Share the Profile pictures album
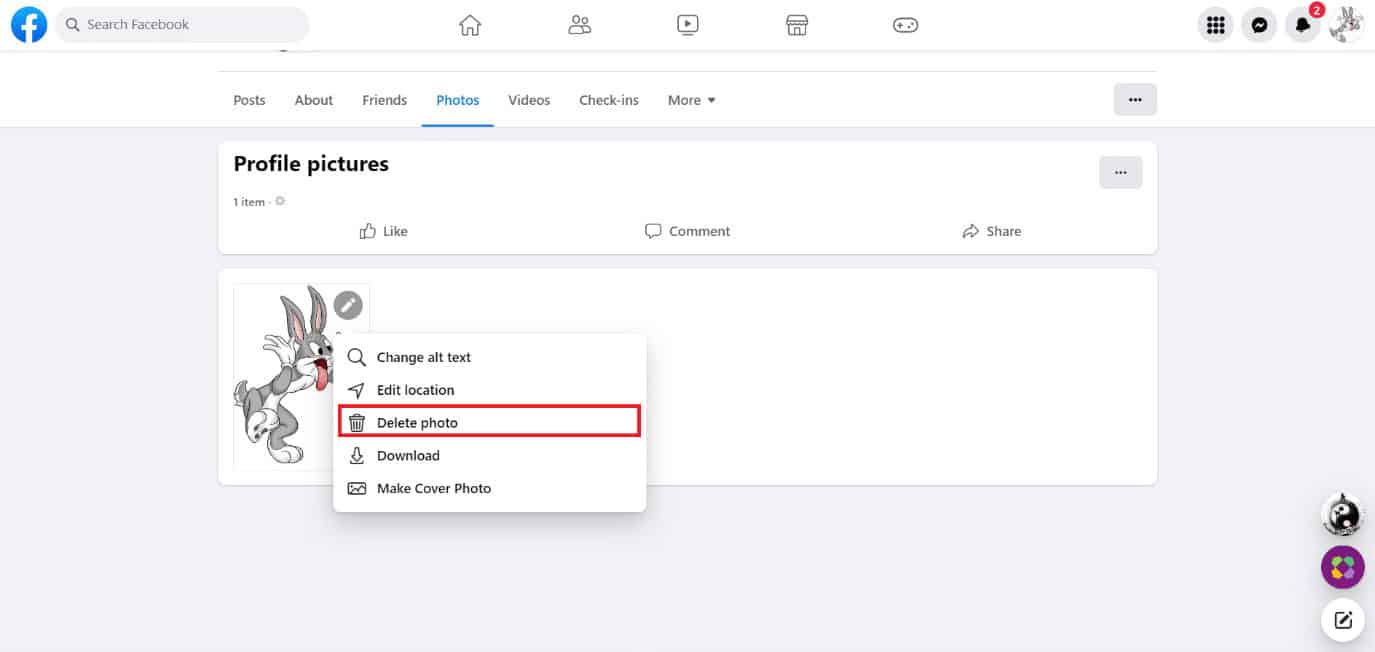1375x652 pixels. (992, 231)
